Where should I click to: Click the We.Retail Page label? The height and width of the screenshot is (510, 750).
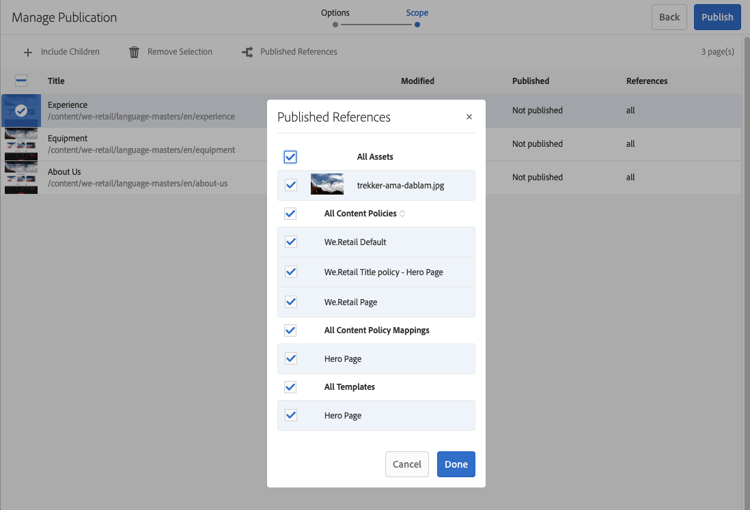(351, 302)
